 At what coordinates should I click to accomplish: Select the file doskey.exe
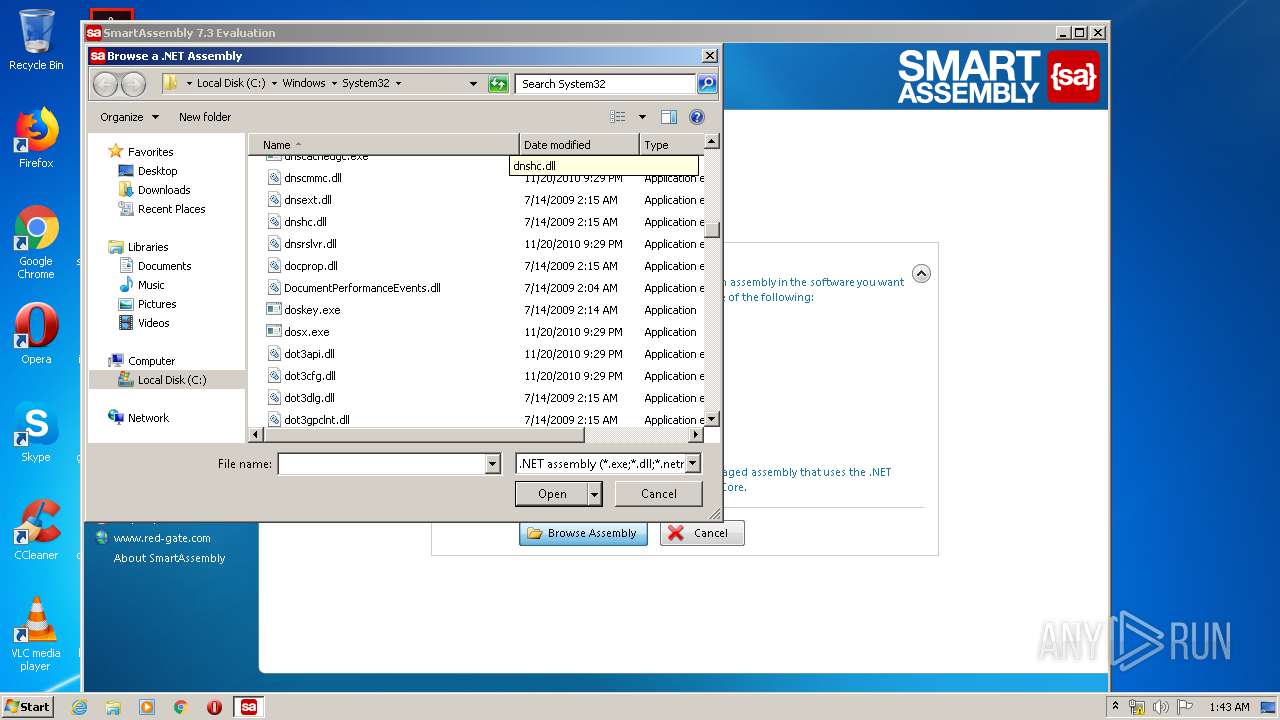click(312, 310)
